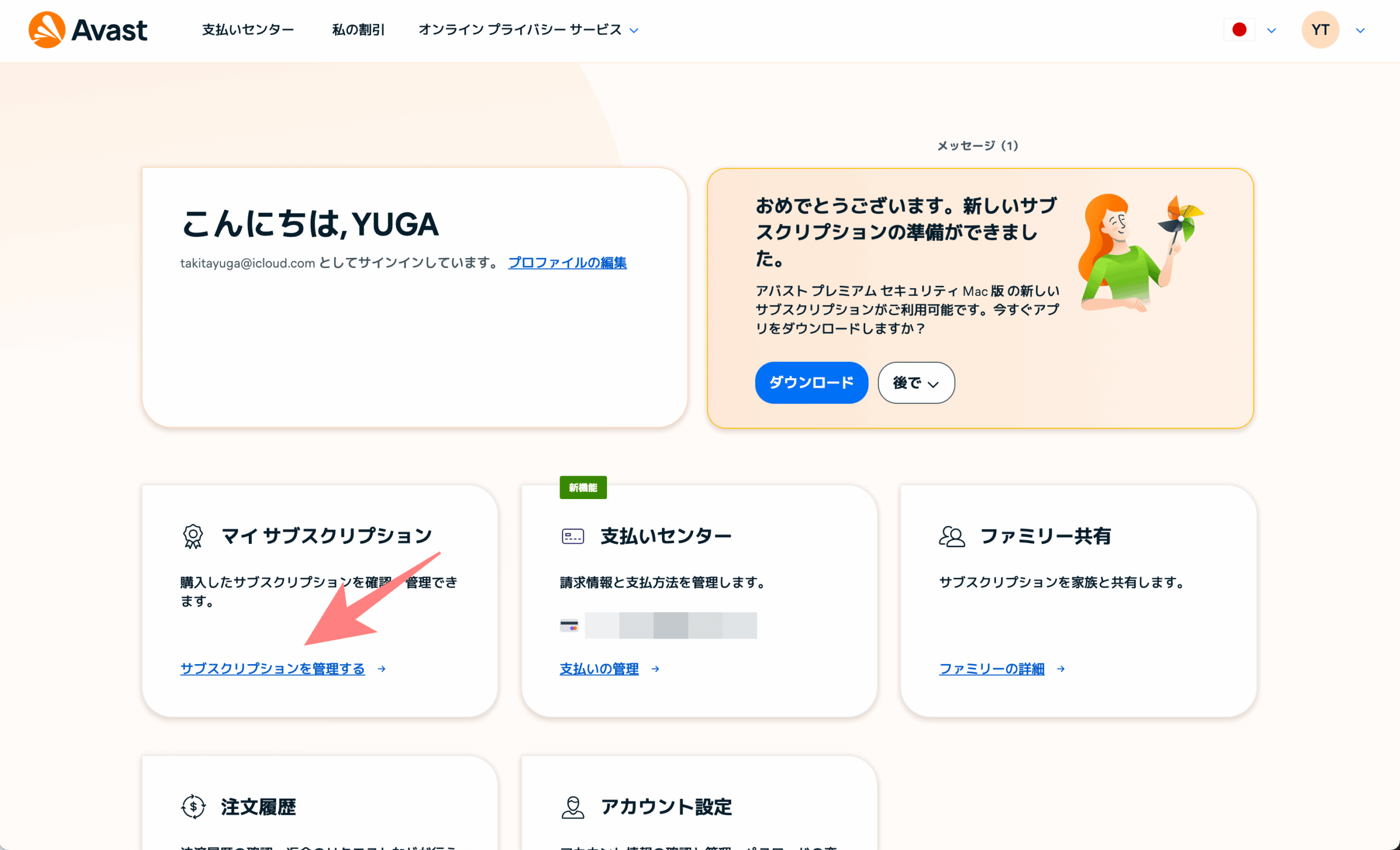Click the マイ サブスクリプション ribbon badge icon

pos(192,536)
